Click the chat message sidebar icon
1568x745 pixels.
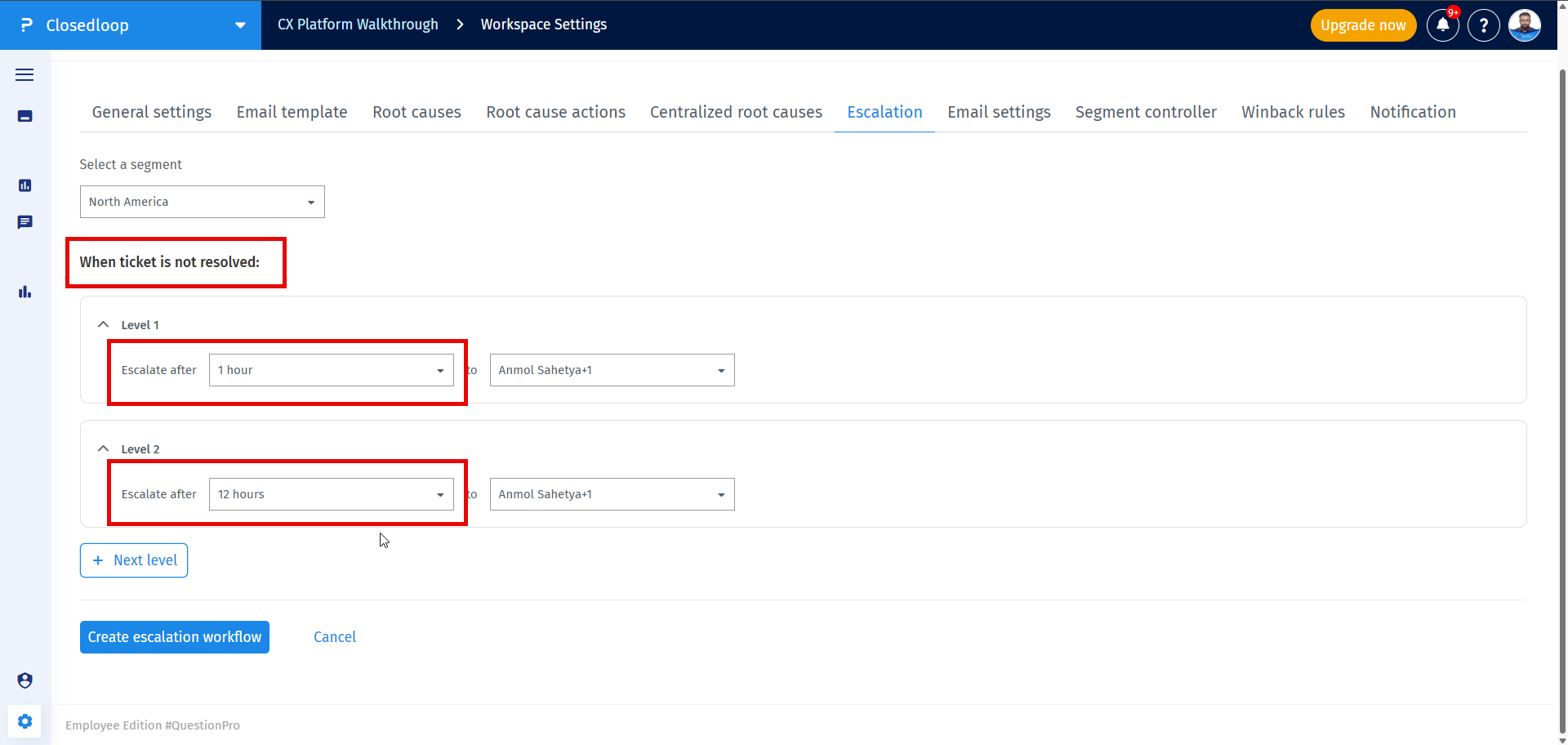(24, 222)
